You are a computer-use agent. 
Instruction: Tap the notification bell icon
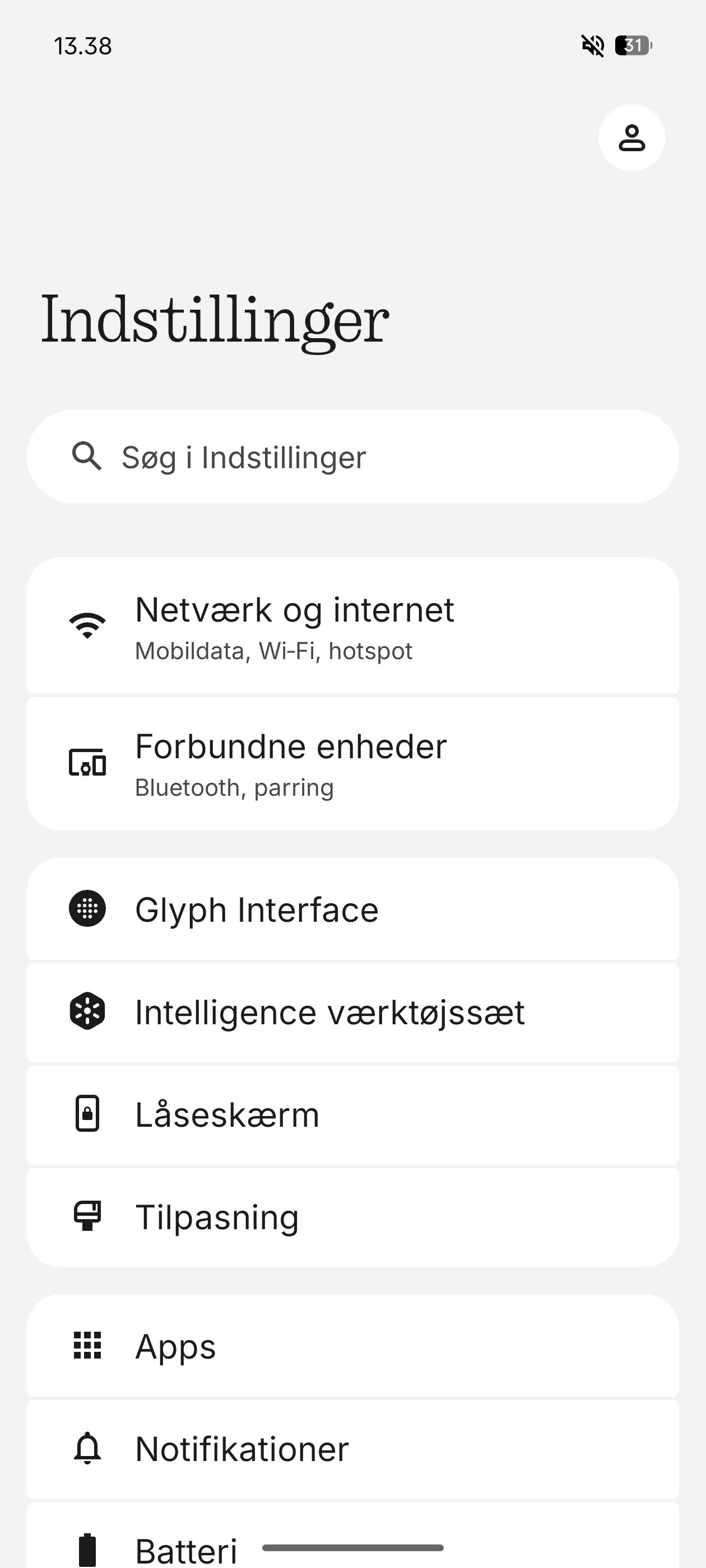coord(87,1448)
